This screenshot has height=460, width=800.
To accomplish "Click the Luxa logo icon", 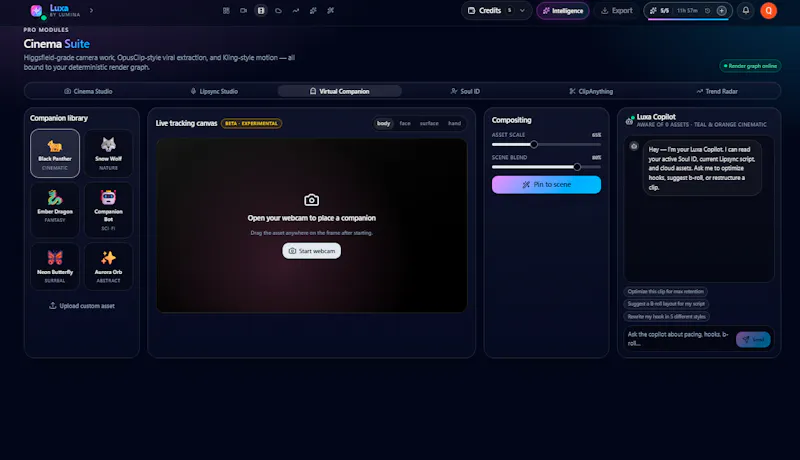I will [x=36, y=11].
